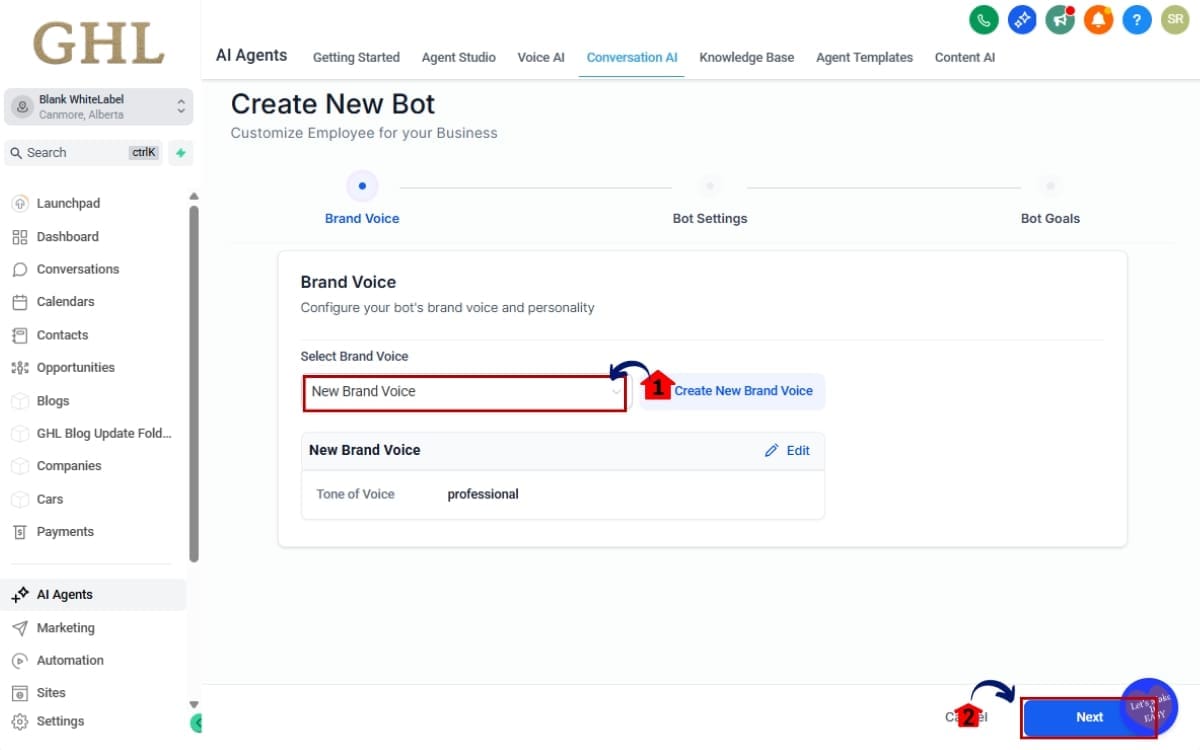Image resolution: width=1200 pixels, height=750 pixels.
Task: Switch to the Knowledge Base tab
Action: tap(746, 58)
